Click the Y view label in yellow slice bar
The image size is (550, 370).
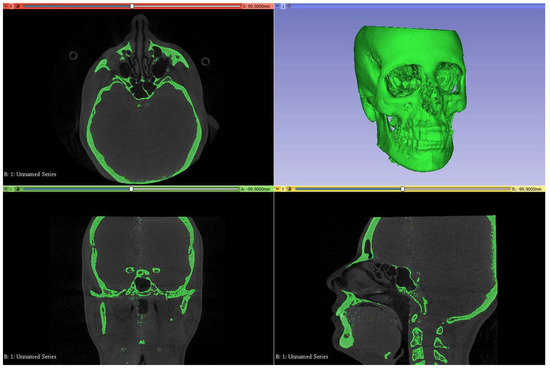[283, 189]
